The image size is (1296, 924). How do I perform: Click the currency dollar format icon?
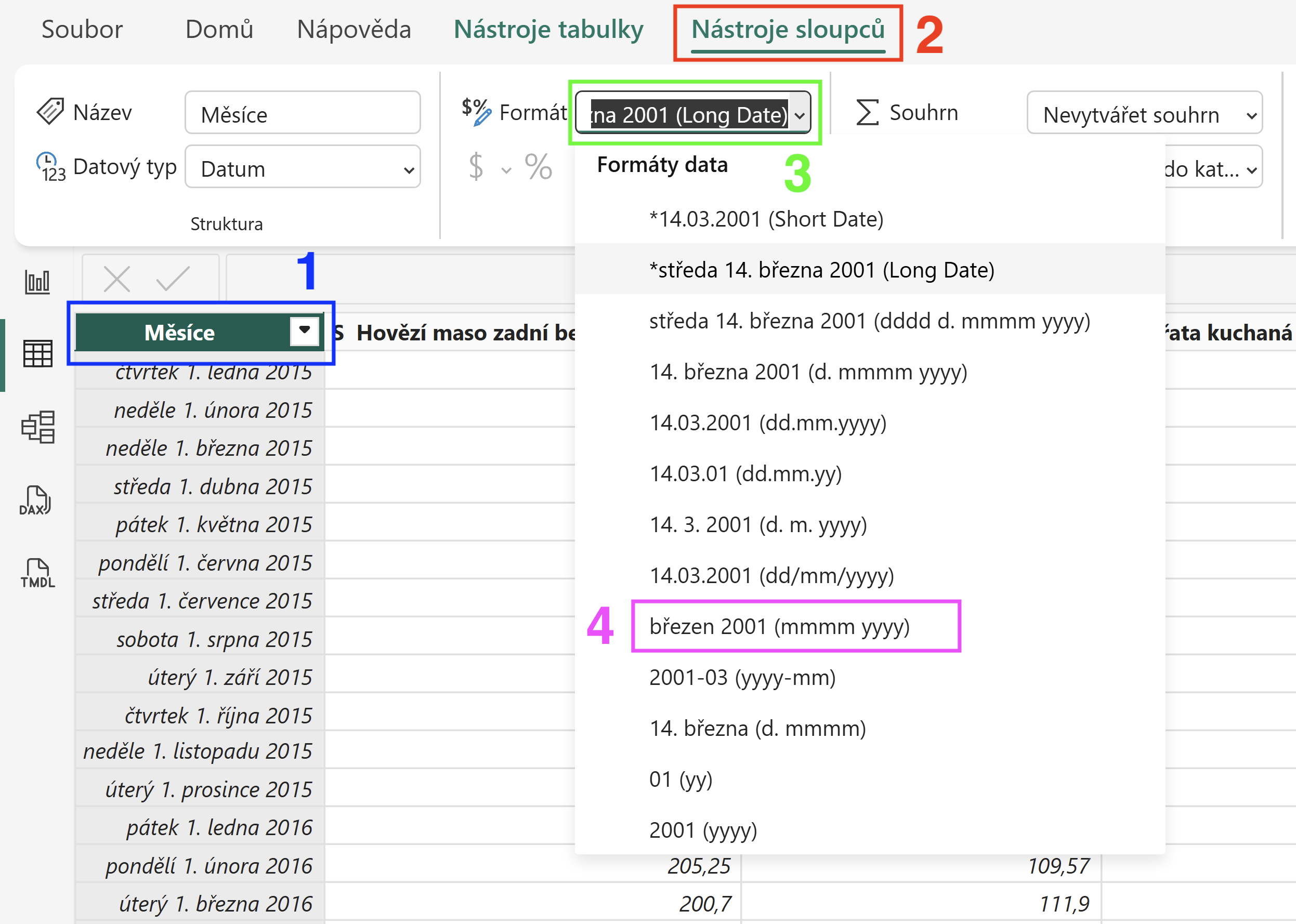tap(476, 167)
